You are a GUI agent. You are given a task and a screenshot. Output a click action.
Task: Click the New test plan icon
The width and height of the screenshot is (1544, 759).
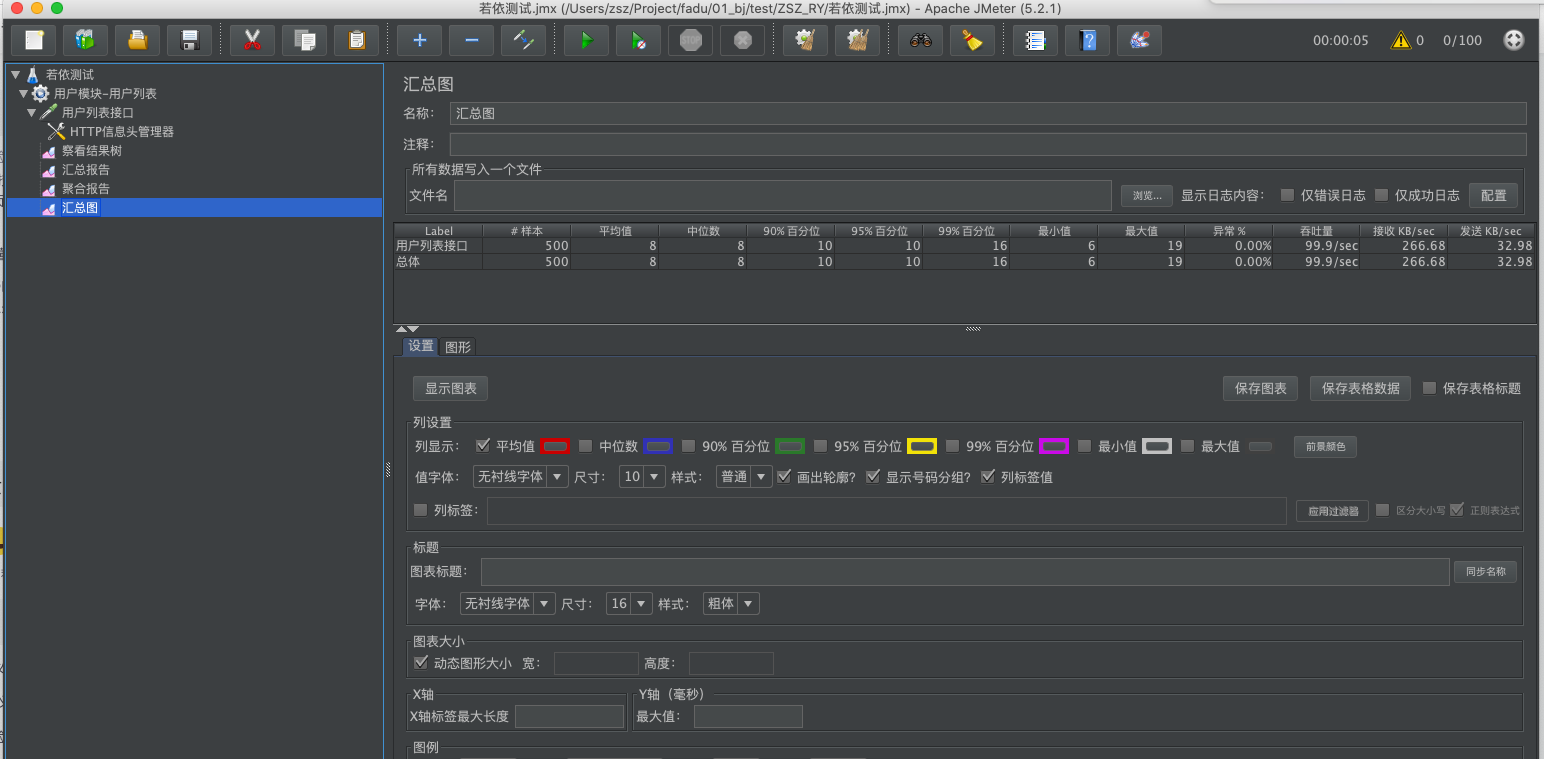pyautogui.click(x=34, y=40)
